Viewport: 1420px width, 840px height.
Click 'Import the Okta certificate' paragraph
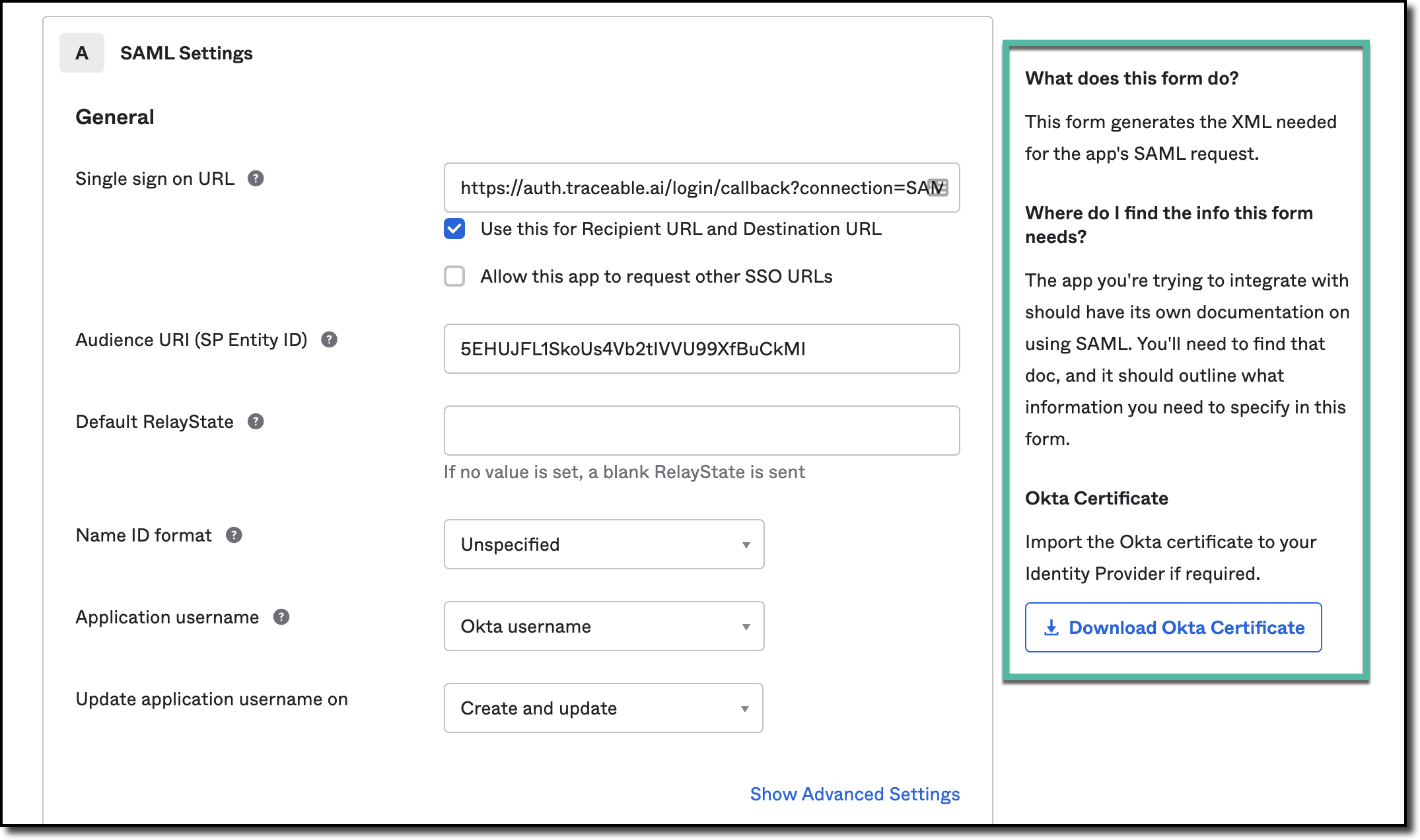[x=1171, y=557]
